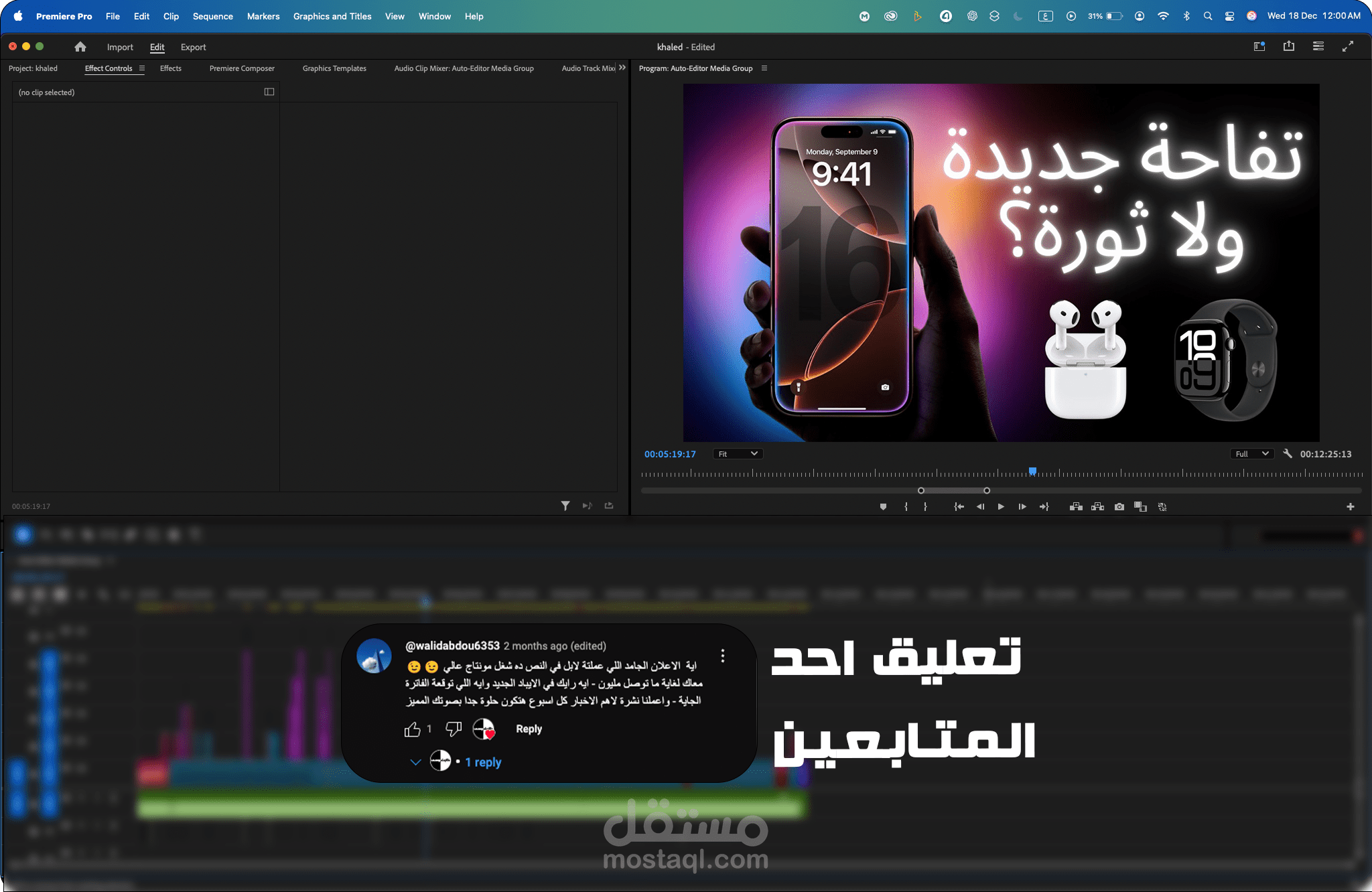Viewport: 1372px width, 892px height.
Task: Open Wi-Fi status menu
Action: coord(1163,16)
